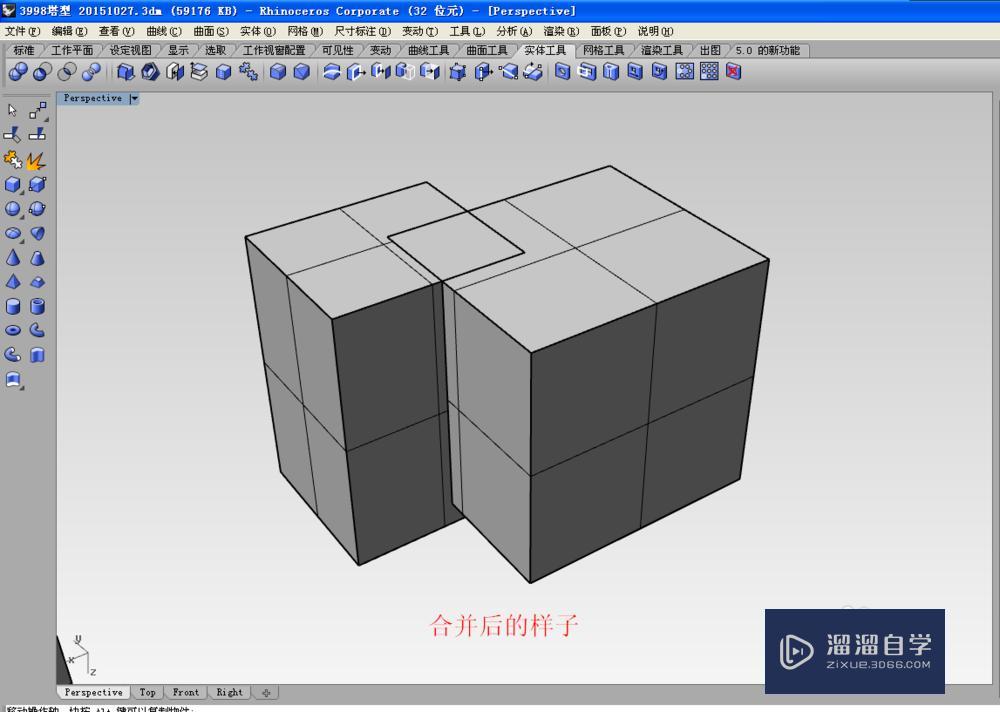
Task: Switch to the 显示 toolbar tab
Action: [x=178, y=50]
